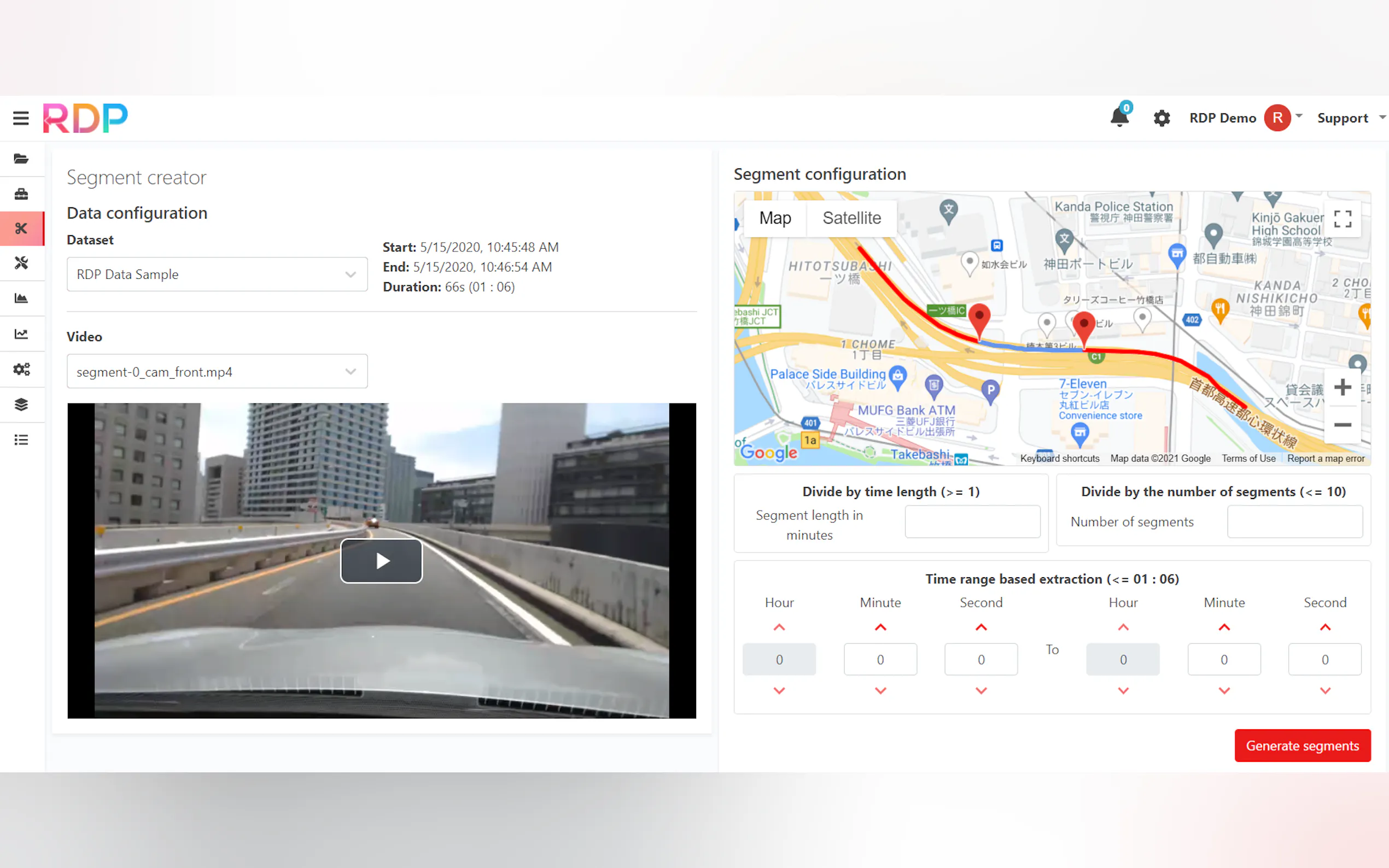Open the hamburger menu icon
1389x868 pixels.
[21, 118]
